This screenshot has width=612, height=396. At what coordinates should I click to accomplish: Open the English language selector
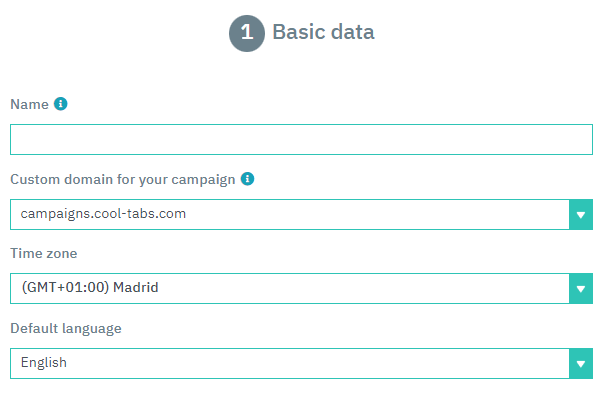pos(301,364)
